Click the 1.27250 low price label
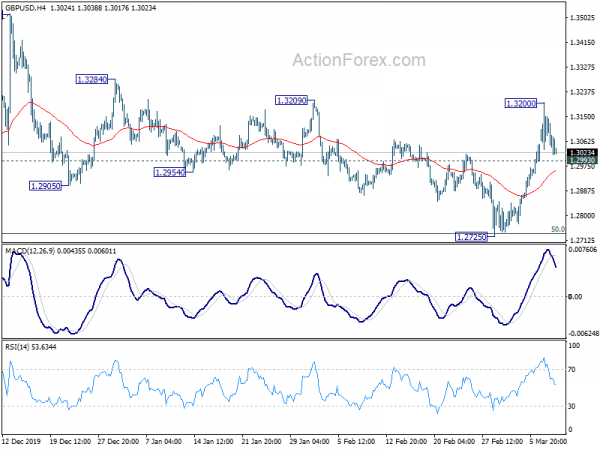Image resolution: width=600 pixels, height=450 pixels. point(471,237)
